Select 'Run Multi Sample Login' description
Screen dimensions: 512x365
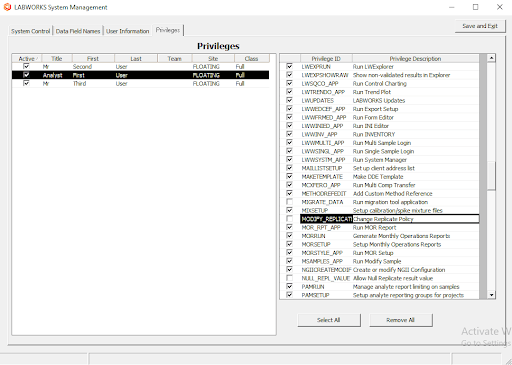[382, 143]
